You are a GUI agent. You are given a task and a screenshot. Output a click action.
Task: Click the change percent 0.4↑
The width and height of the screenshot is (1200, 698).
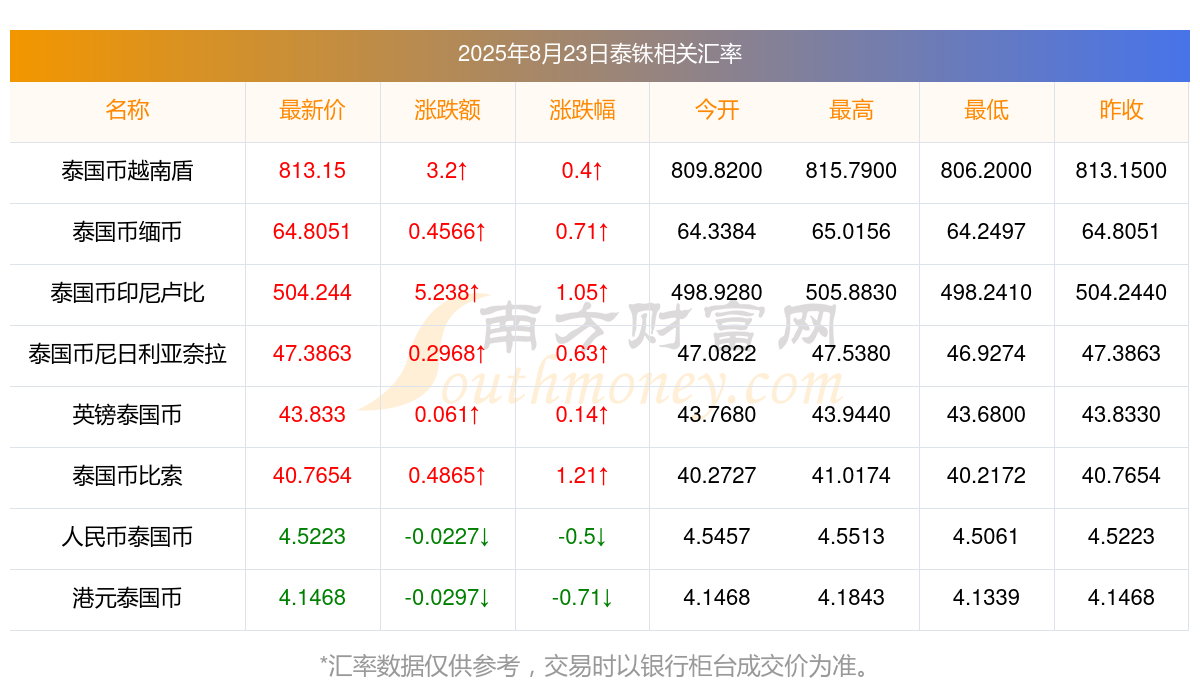coord(582,171)
